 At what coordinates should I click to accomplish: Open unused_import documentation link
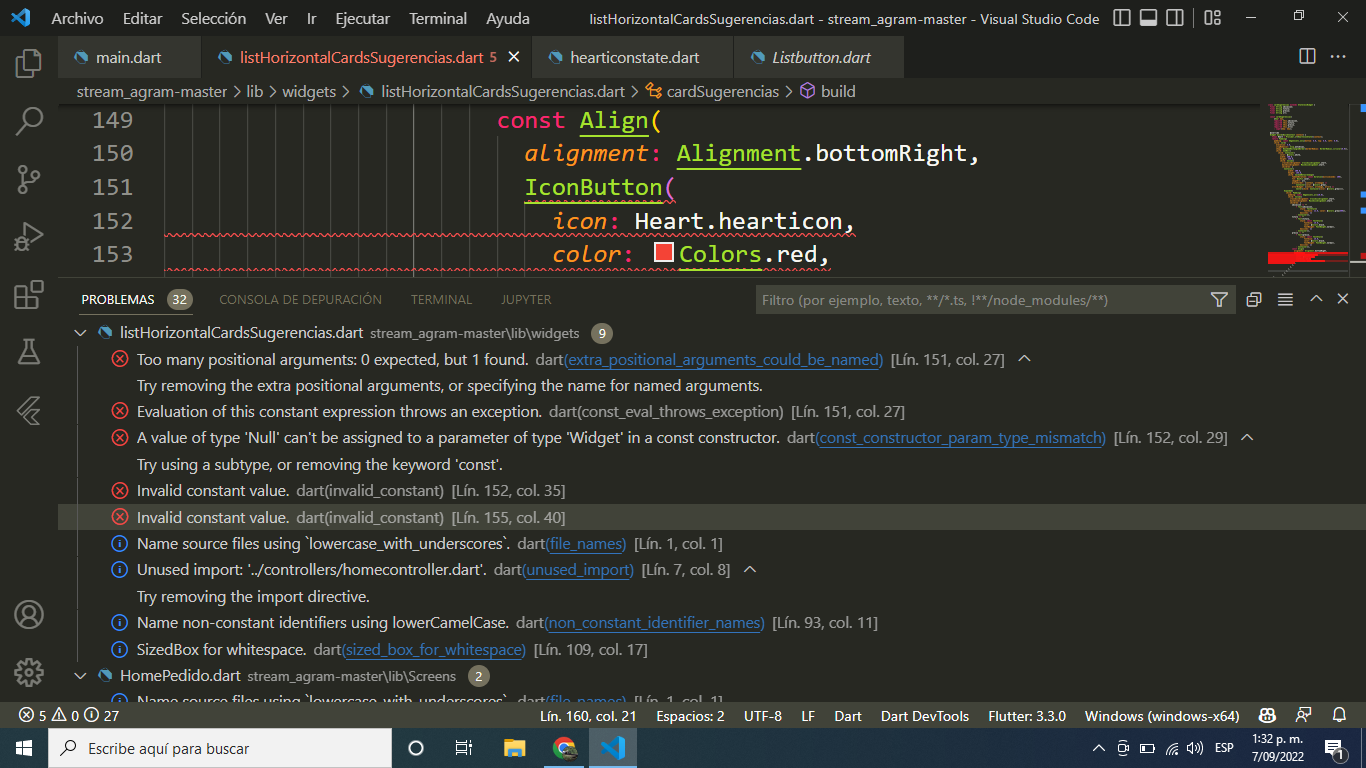(x=578, y=570)
